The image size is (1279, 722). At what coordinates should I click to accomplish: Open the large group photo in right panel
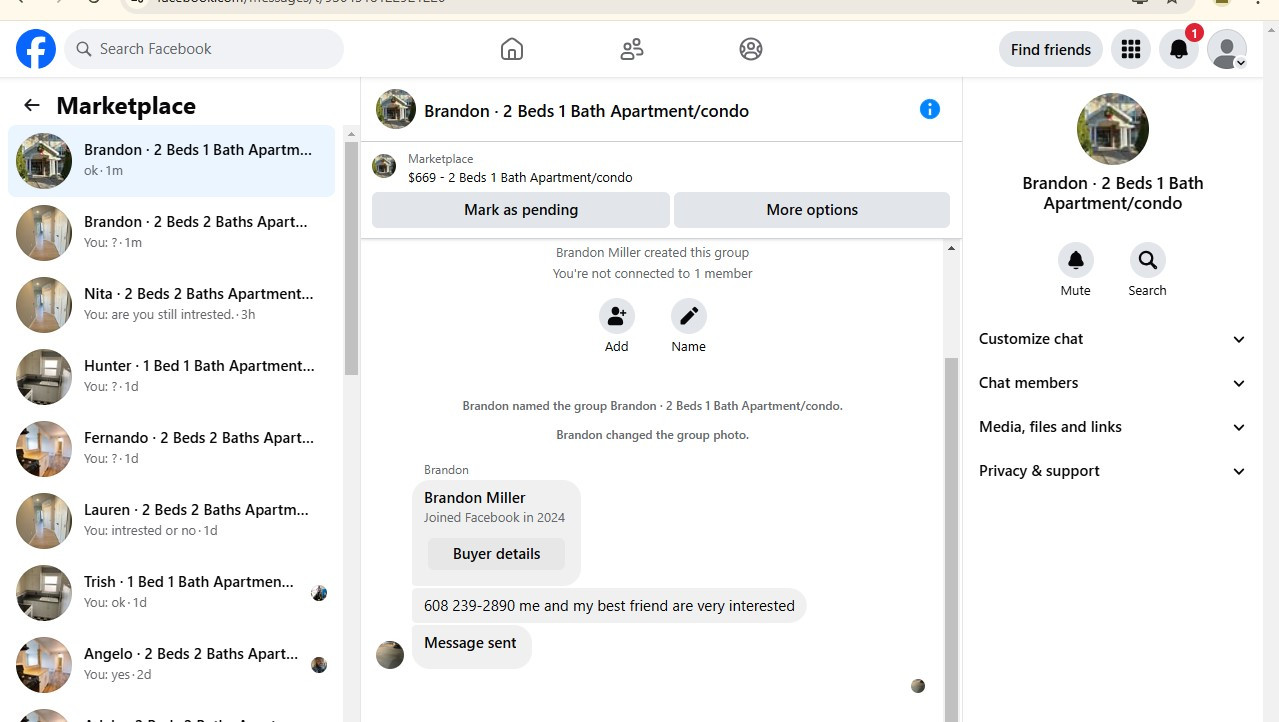point(1113,129)
